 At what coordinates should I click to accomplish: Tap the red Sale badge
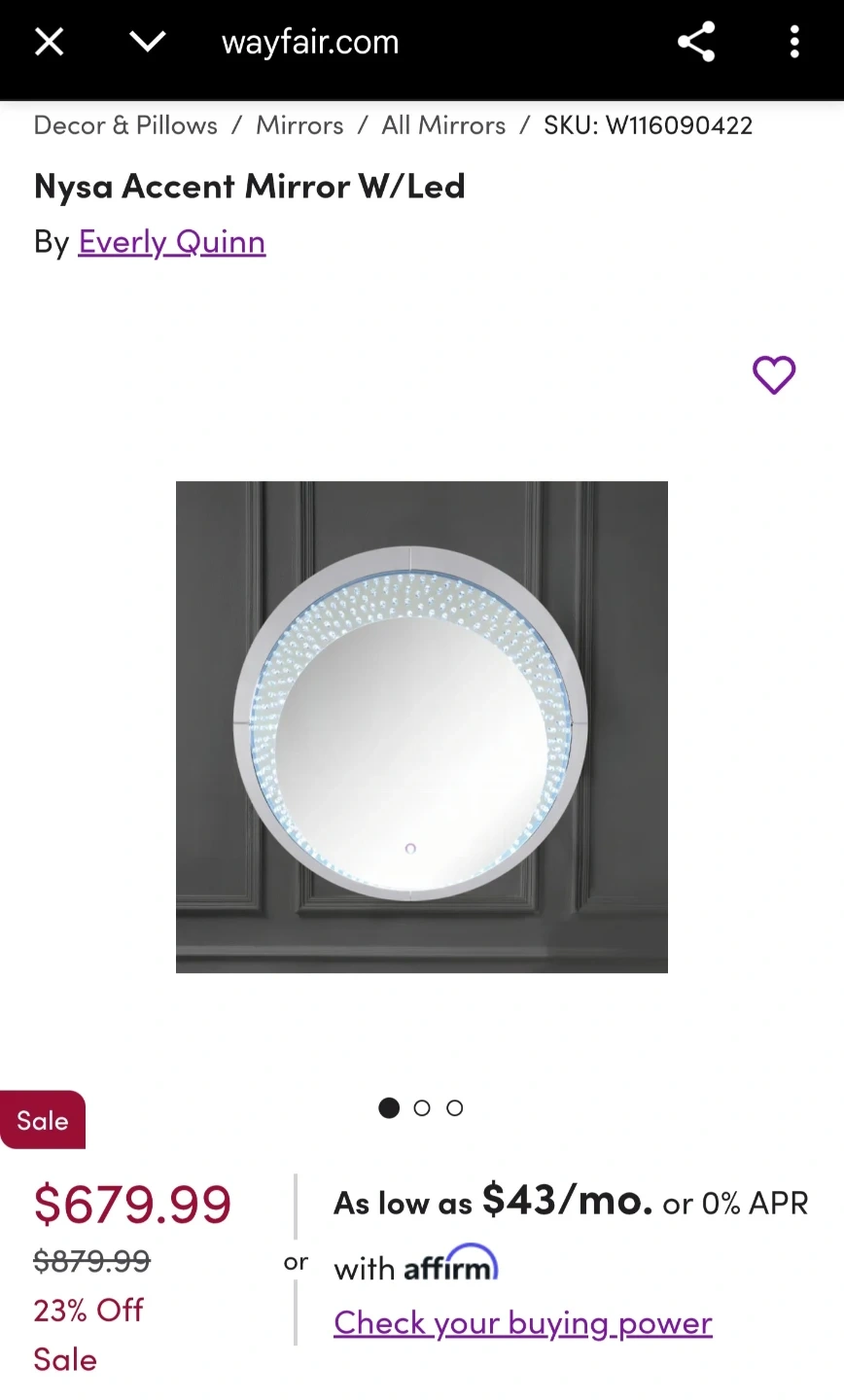coord(43,1120)
